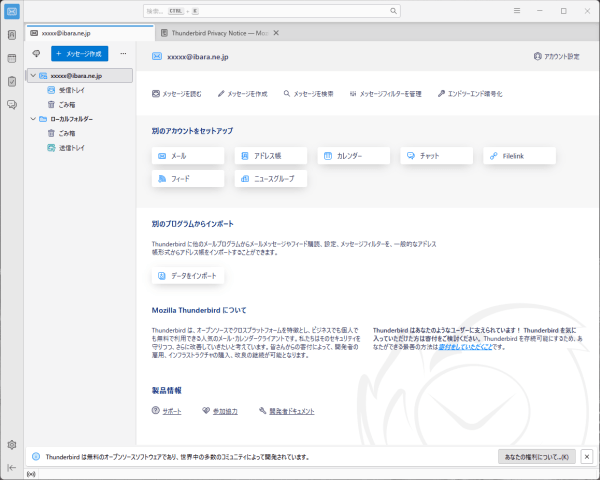Set up a メール account
Viewport: 600px width, 480px height.
188,156
